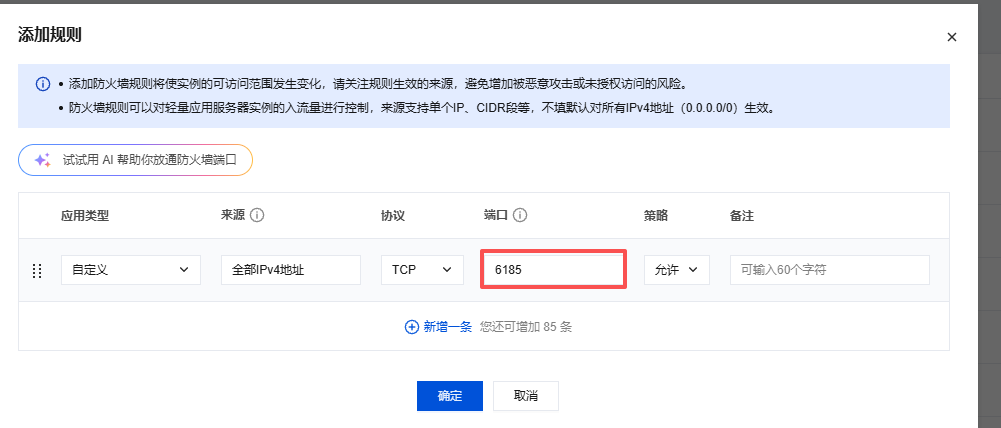Close the 添加规则 dialog with the X
The width and height of the screenshot is (1001, 428).
click(951, 37)
